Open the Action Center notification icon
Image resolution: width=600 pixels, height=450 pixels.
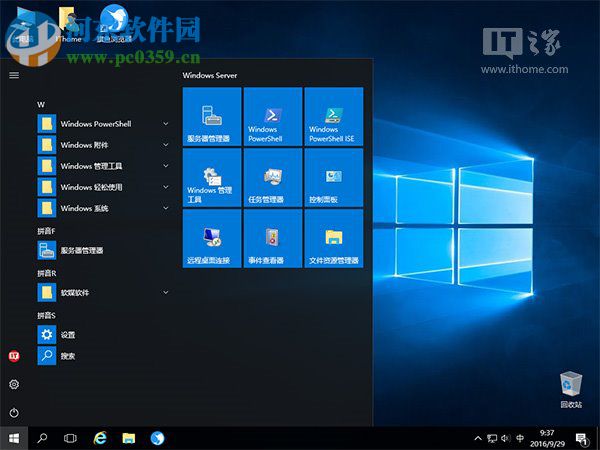582,439
